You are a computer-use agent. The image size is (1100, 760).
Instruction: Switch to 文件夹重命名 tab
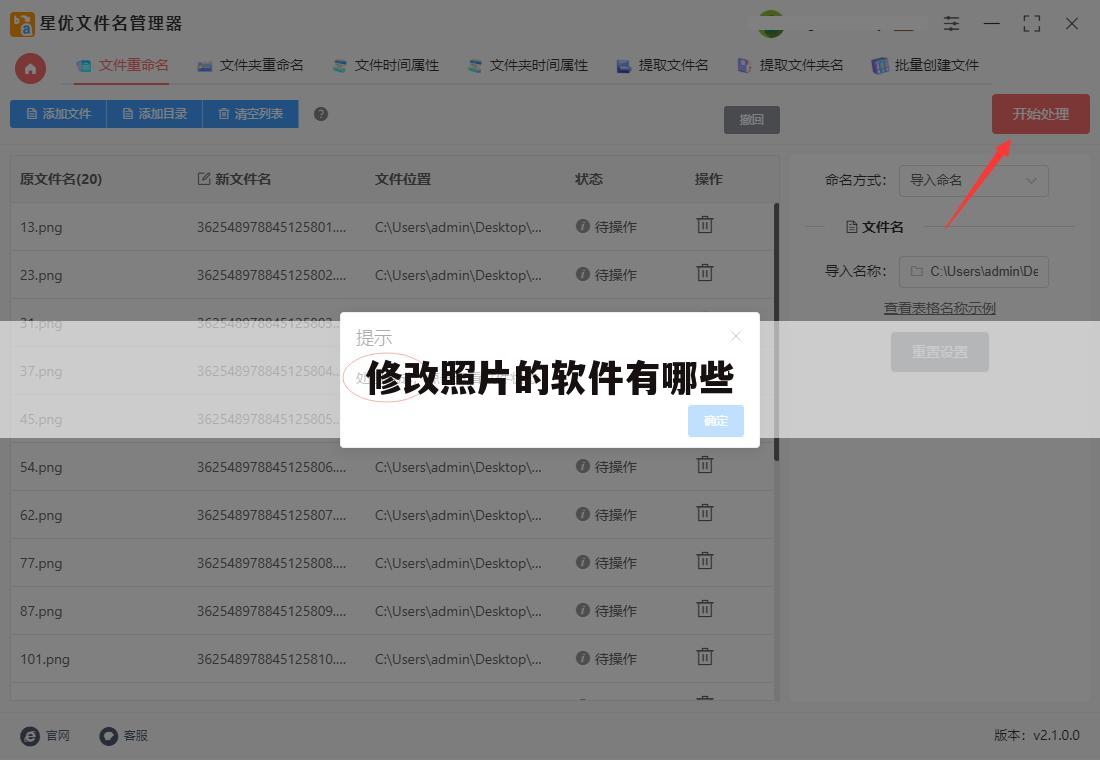click(x=250, y=65)
